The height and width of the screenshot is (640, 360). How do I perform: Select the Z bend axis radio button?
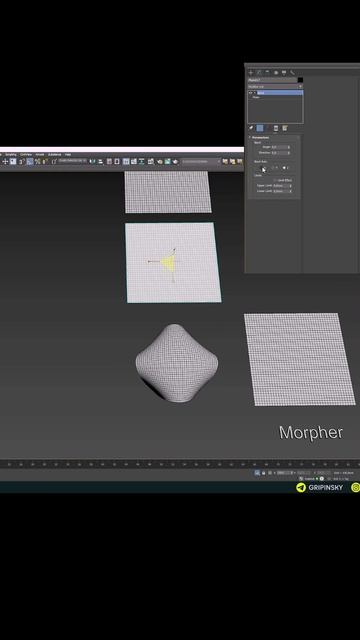click(x=284, y=168)
